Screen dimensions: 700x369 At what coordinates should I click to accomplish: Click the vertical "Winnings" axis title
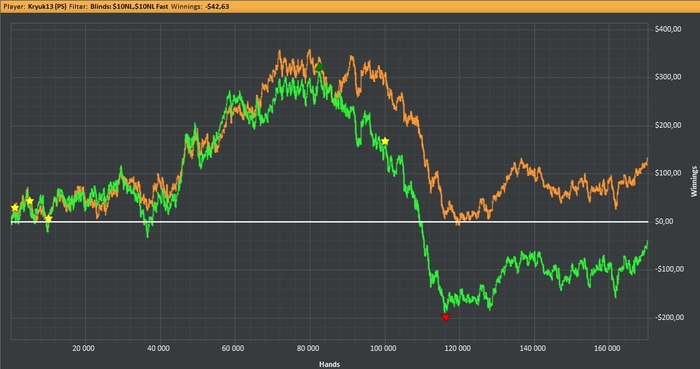click(694, 181)
